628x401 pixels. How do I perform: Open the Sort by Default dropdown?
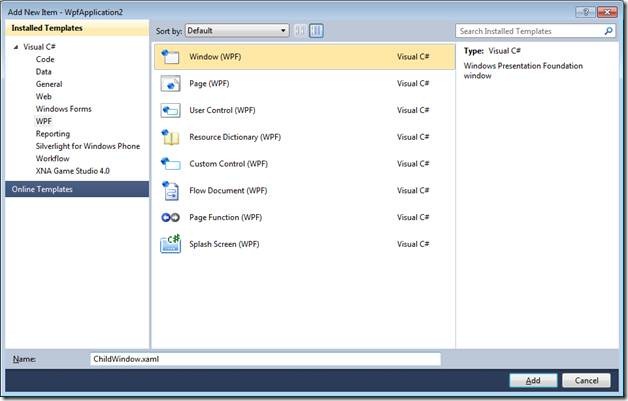pos(237,30)
